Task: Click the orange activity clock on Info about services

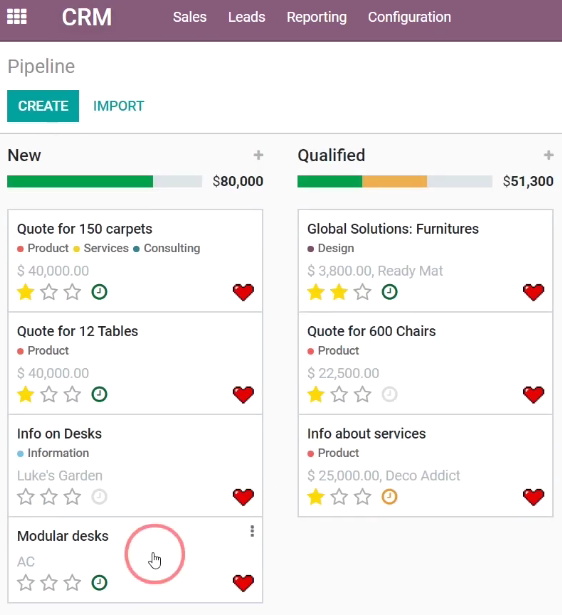Action: (389, 497)
